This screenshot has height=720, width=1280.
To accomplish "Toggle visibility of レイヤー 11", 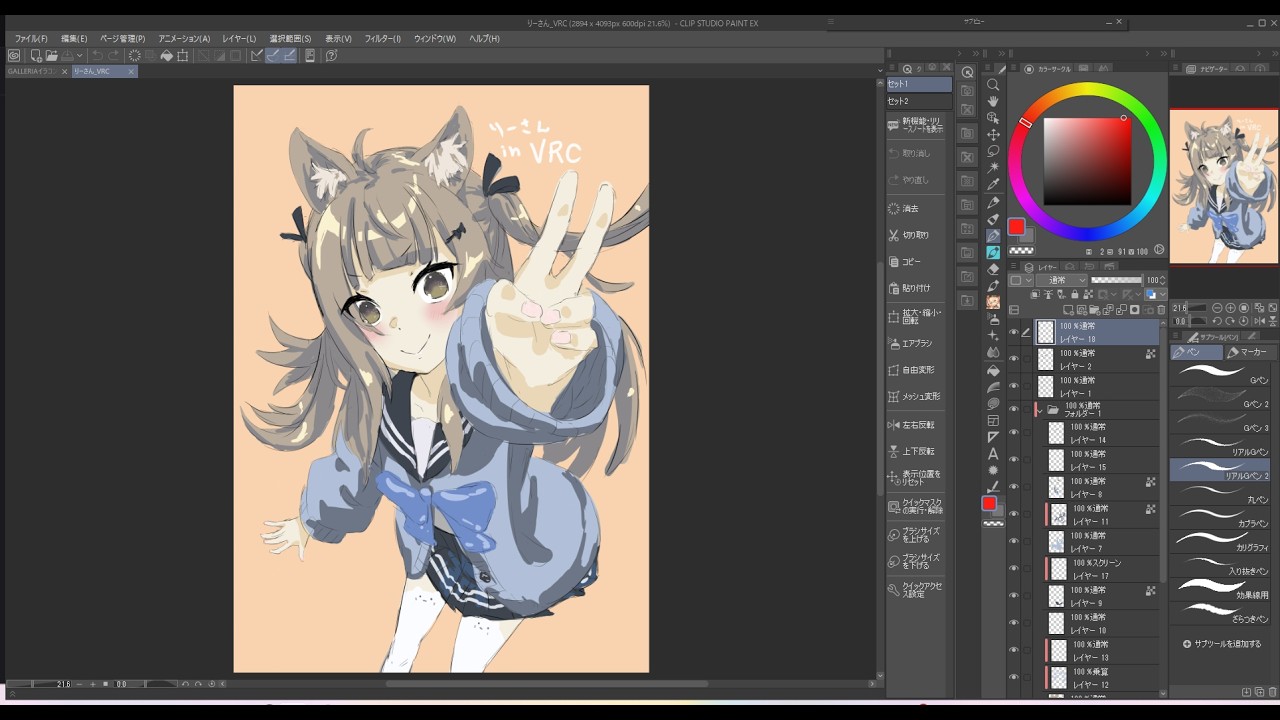I will [1014, 514].
